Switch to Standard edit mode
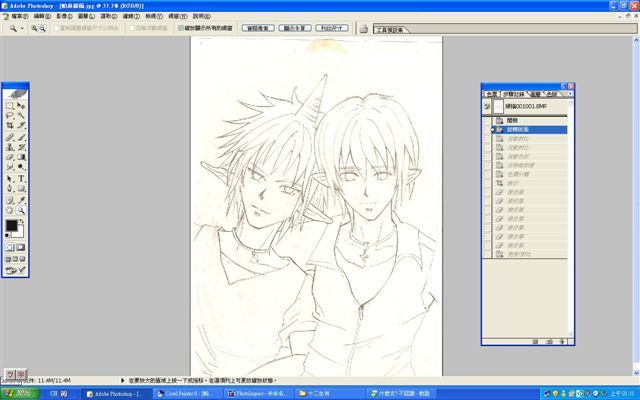 [x=10, y=247]
